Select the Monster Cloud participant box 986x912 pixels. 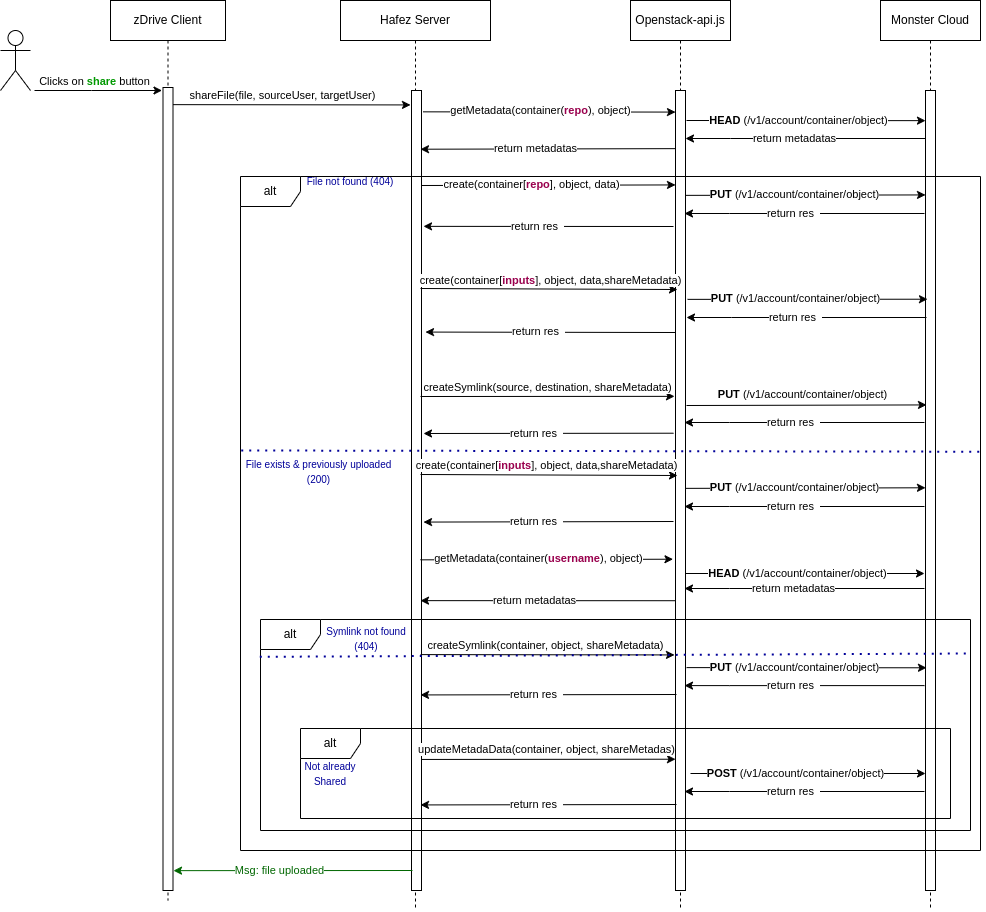click(930, 20)
